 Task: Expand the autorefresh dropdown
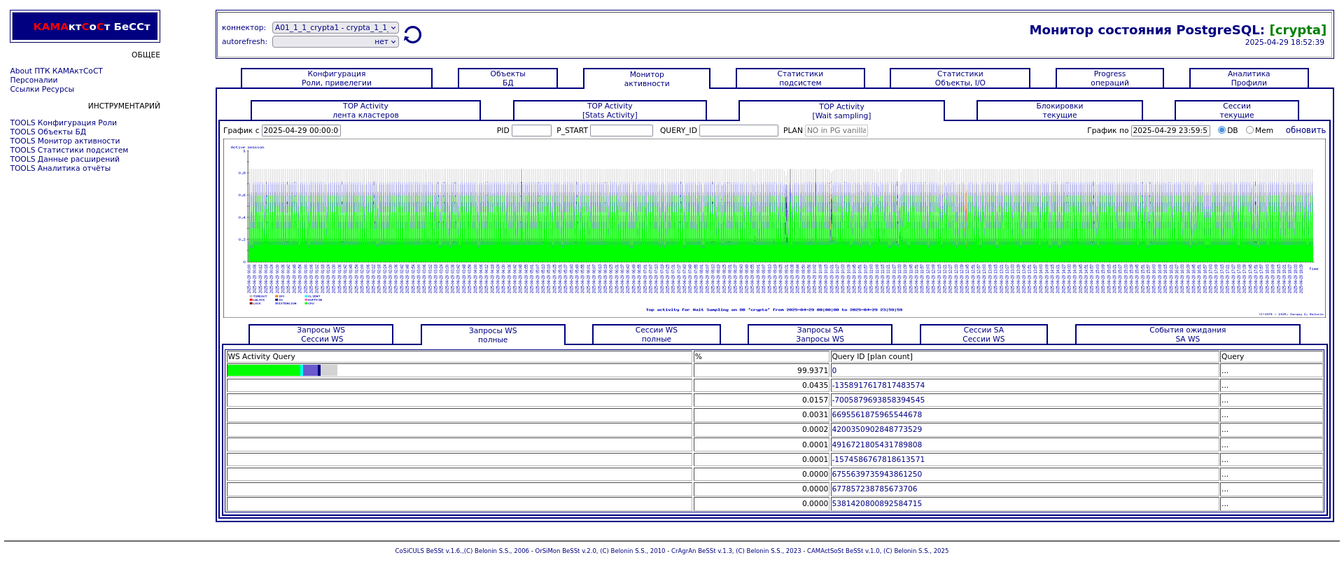335,42
